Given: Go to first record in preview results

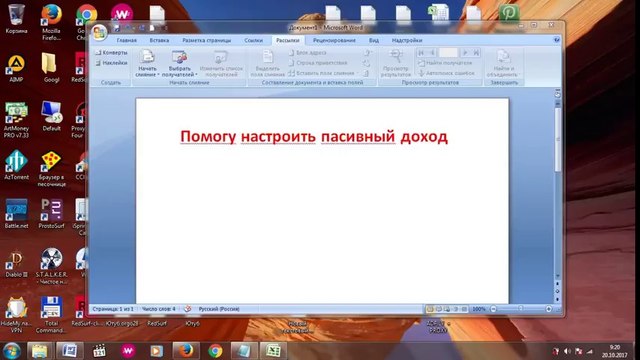Looking at the screenshot, I should 421,53.
